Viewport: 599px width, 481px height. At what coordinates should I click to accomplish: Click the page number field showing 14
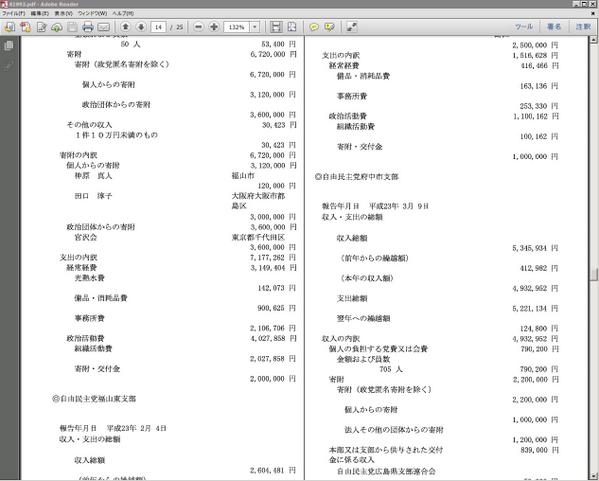[158, 27]
